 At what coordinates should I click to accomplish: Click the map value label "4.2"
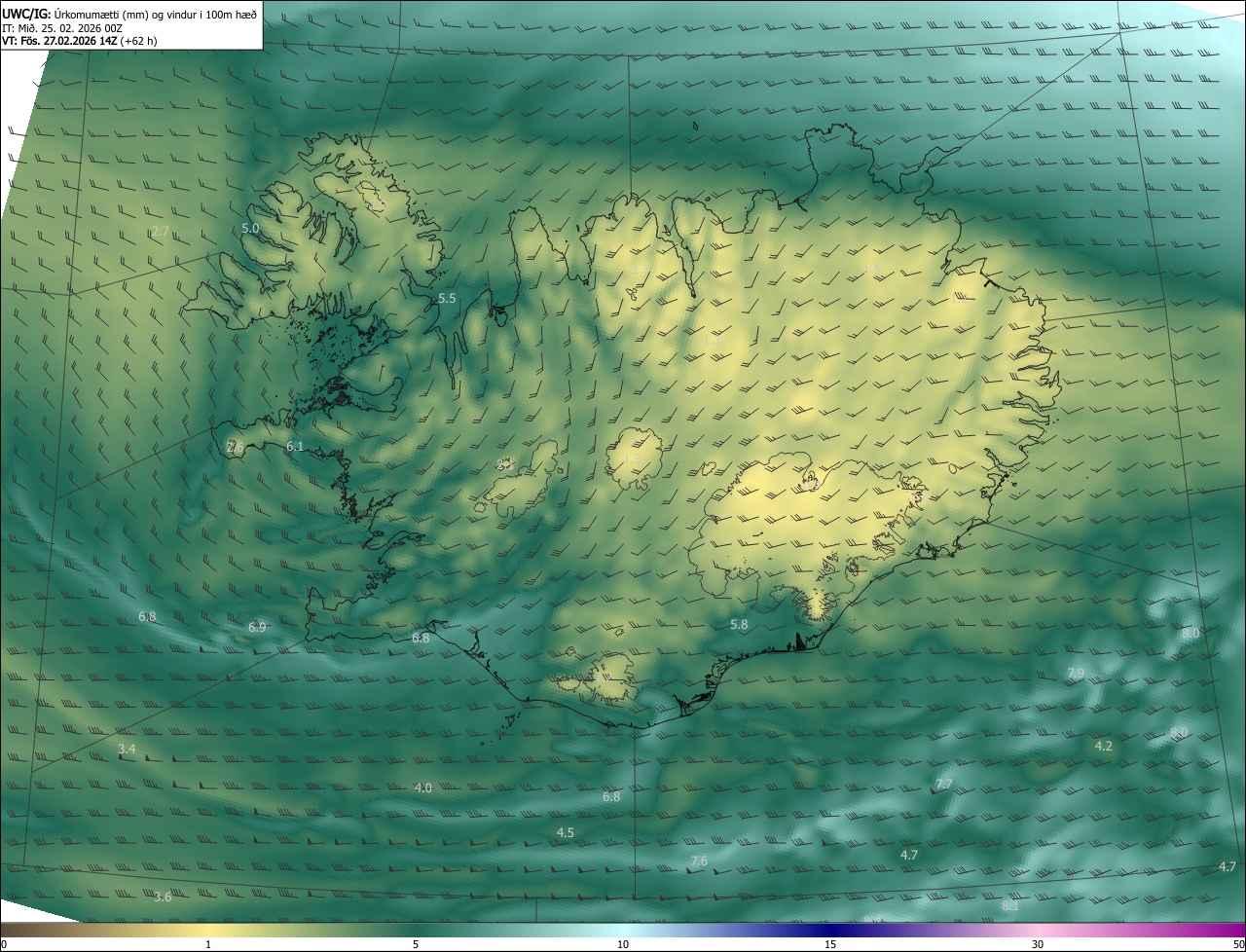point(1103,746)
